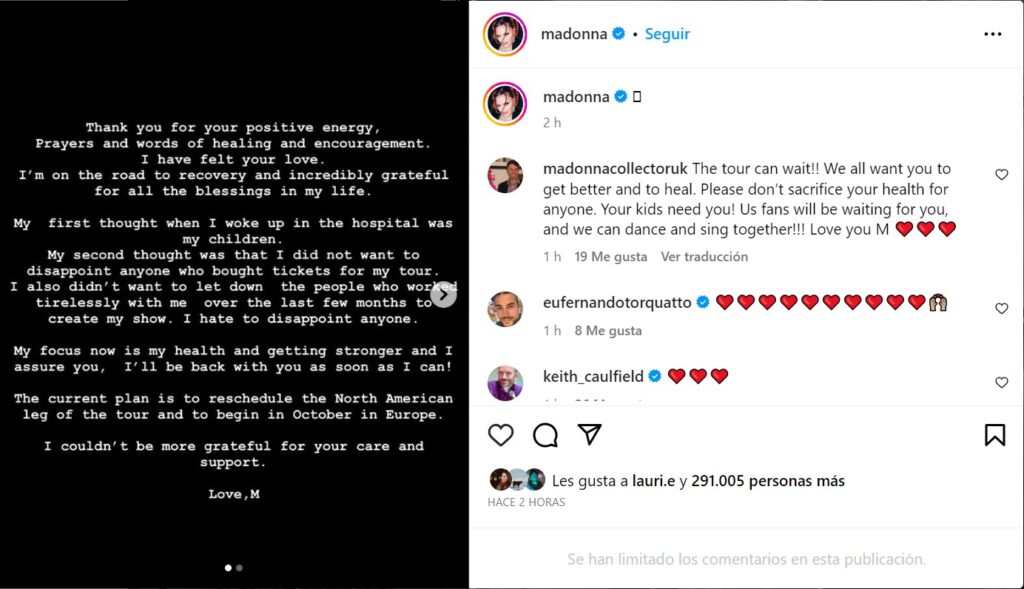Open eufernandotorquatto username link
This screenshot has height=589, width=1024.
(x=617, y=302)
